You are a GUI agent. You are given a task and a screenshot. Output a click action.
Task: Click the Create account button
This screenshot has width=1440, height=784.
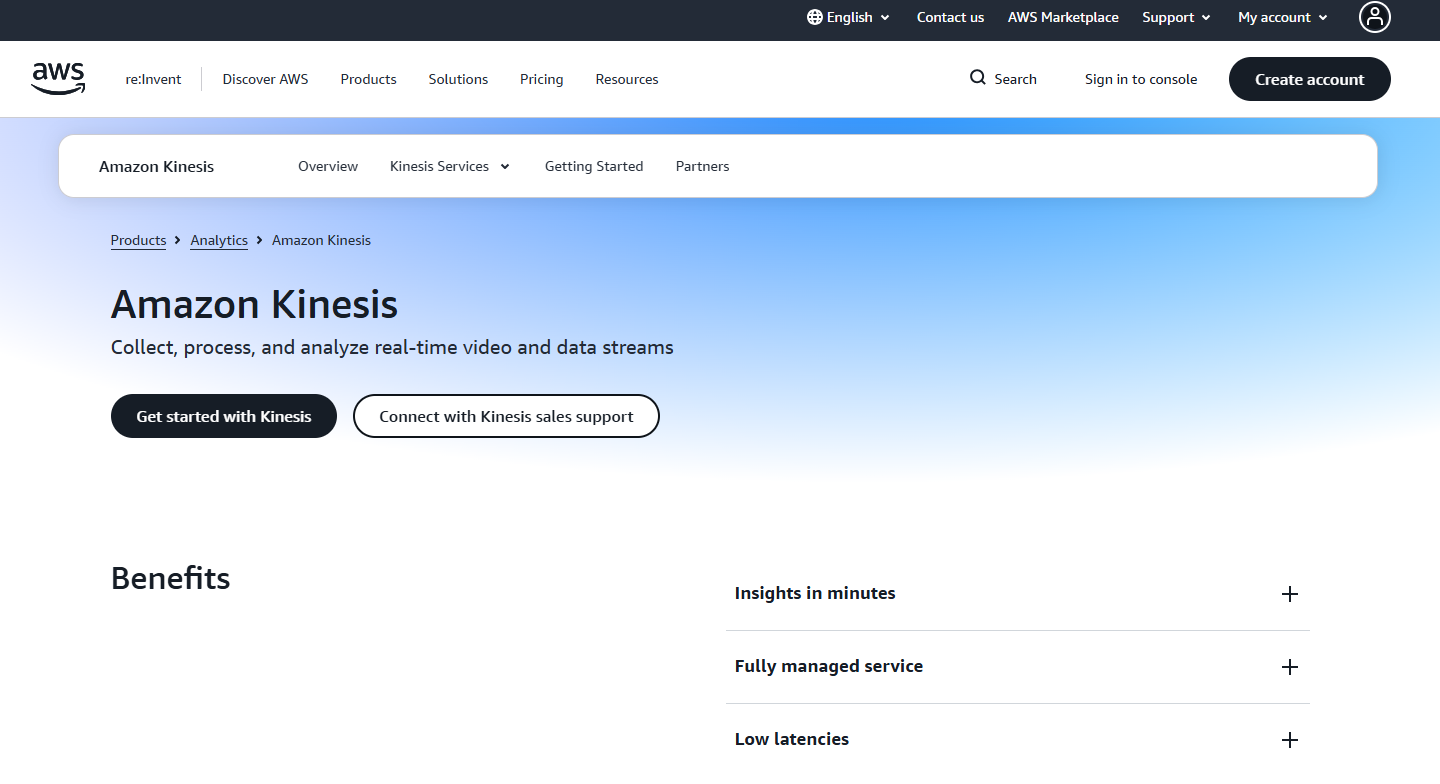[x=1310, y=79]
